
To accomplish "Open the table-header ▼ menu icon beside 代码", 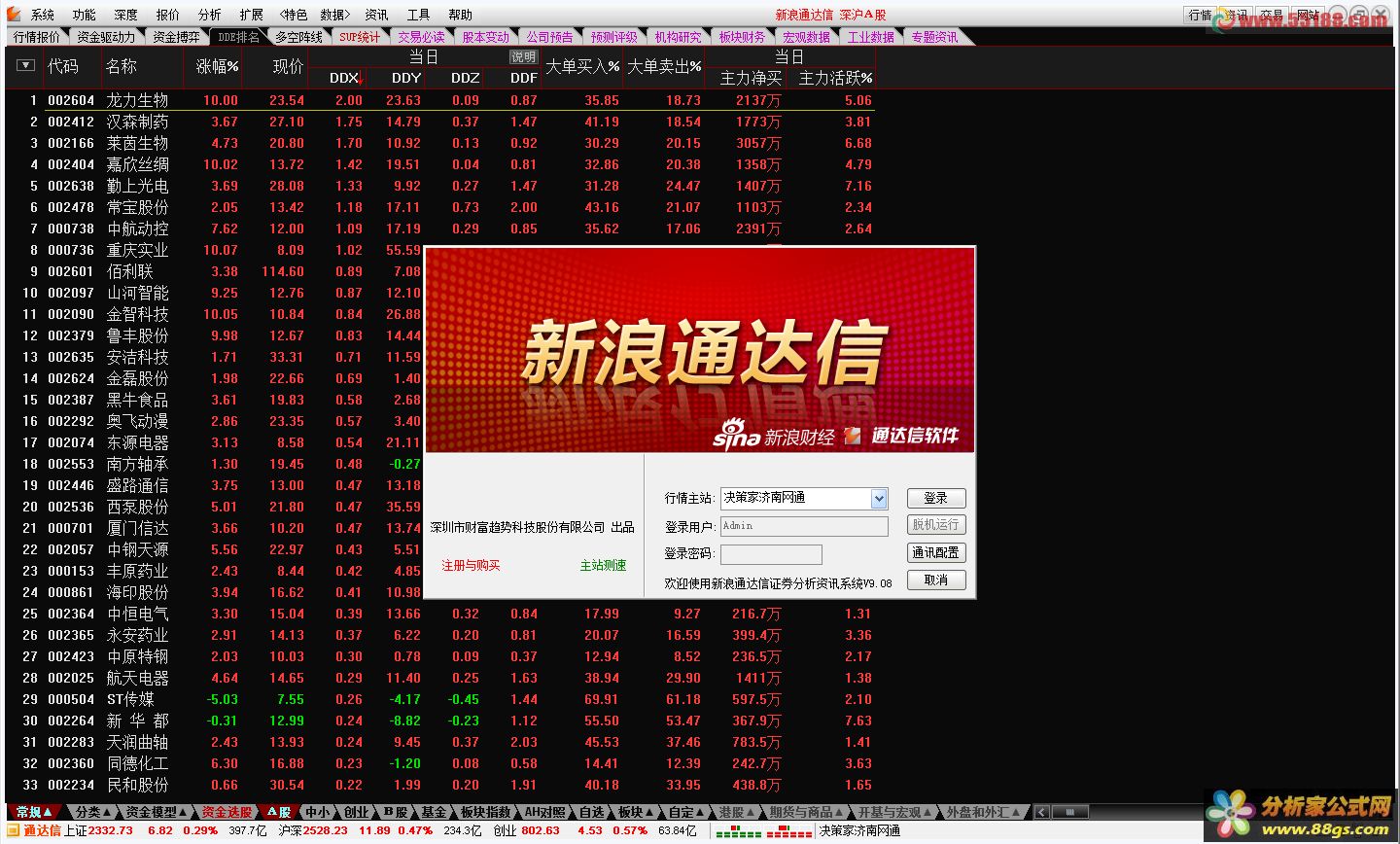I will pos(26,65).
